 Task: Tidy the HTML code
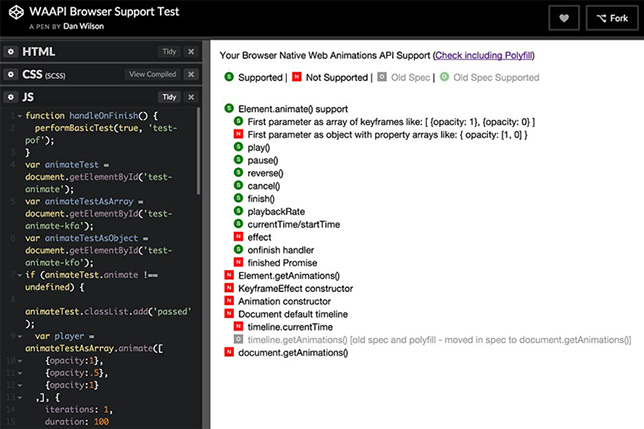169,52
